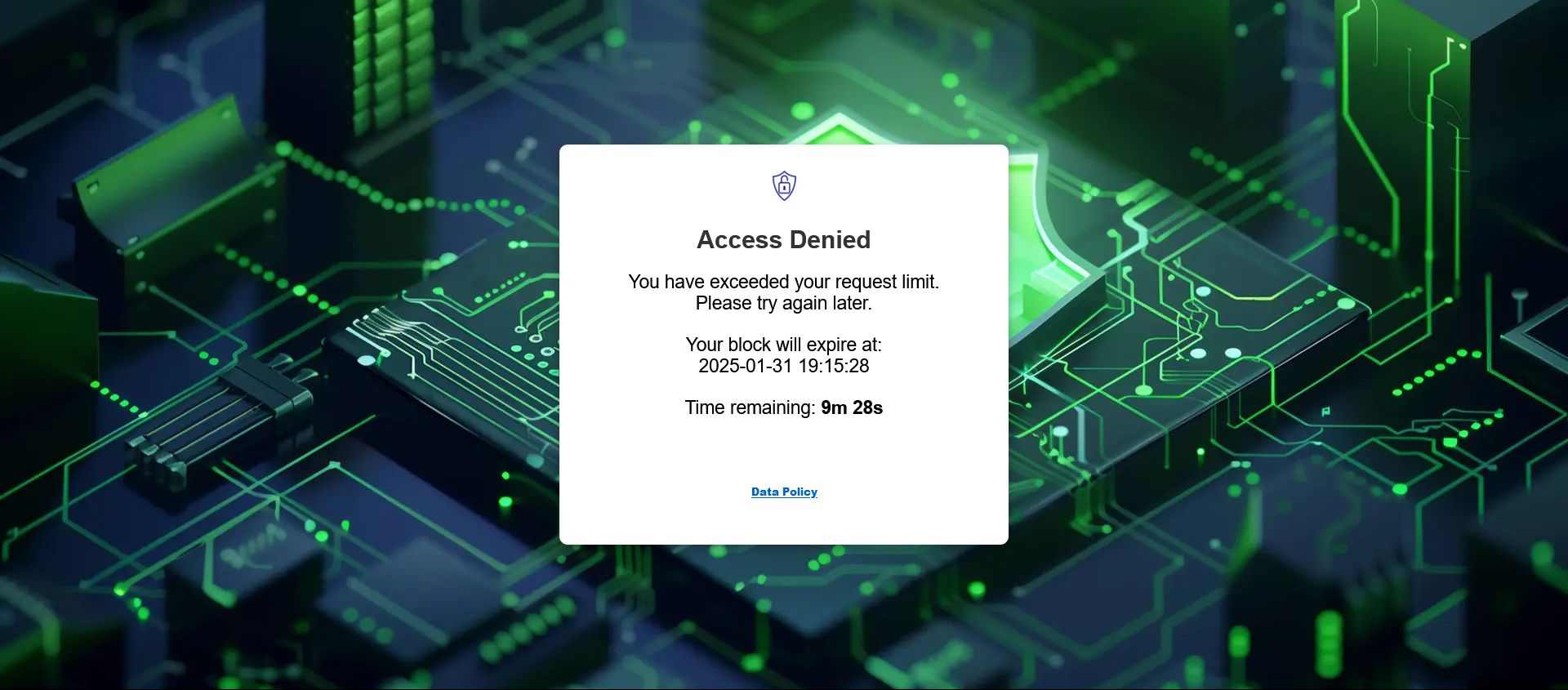Click the word "Policy" in the bottom link
Viewport: 1568px width, 690px height.
point(800,492)
